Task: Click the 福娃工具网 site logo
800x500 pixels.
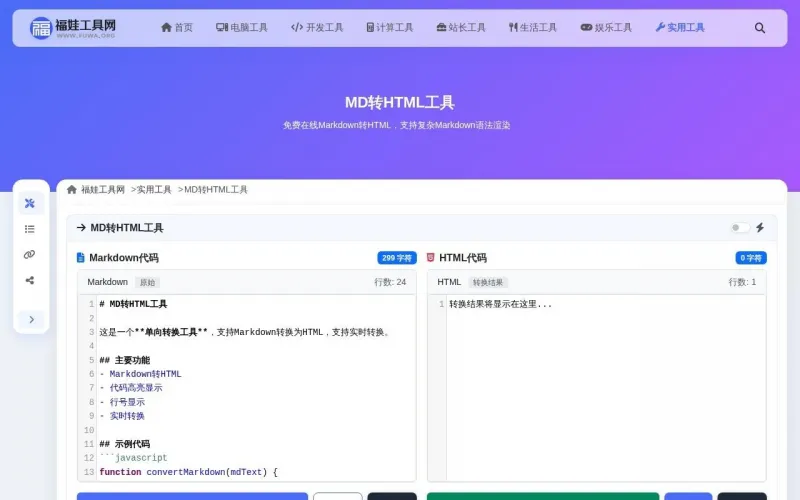Action: 72,28
